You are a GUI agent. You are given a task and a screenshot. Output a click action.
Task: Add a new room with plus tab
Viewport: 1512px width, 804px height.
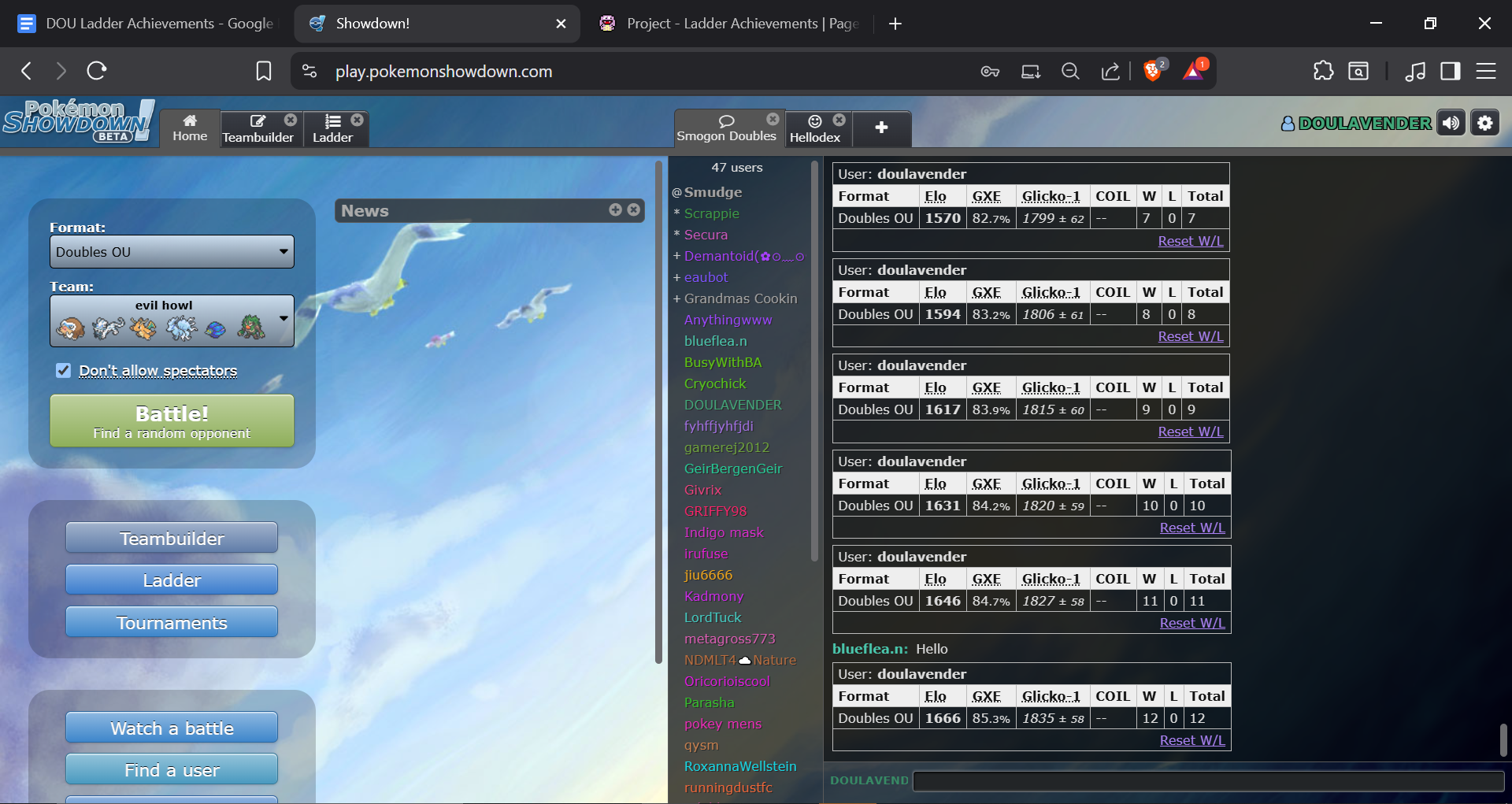[x=881, y=128]
